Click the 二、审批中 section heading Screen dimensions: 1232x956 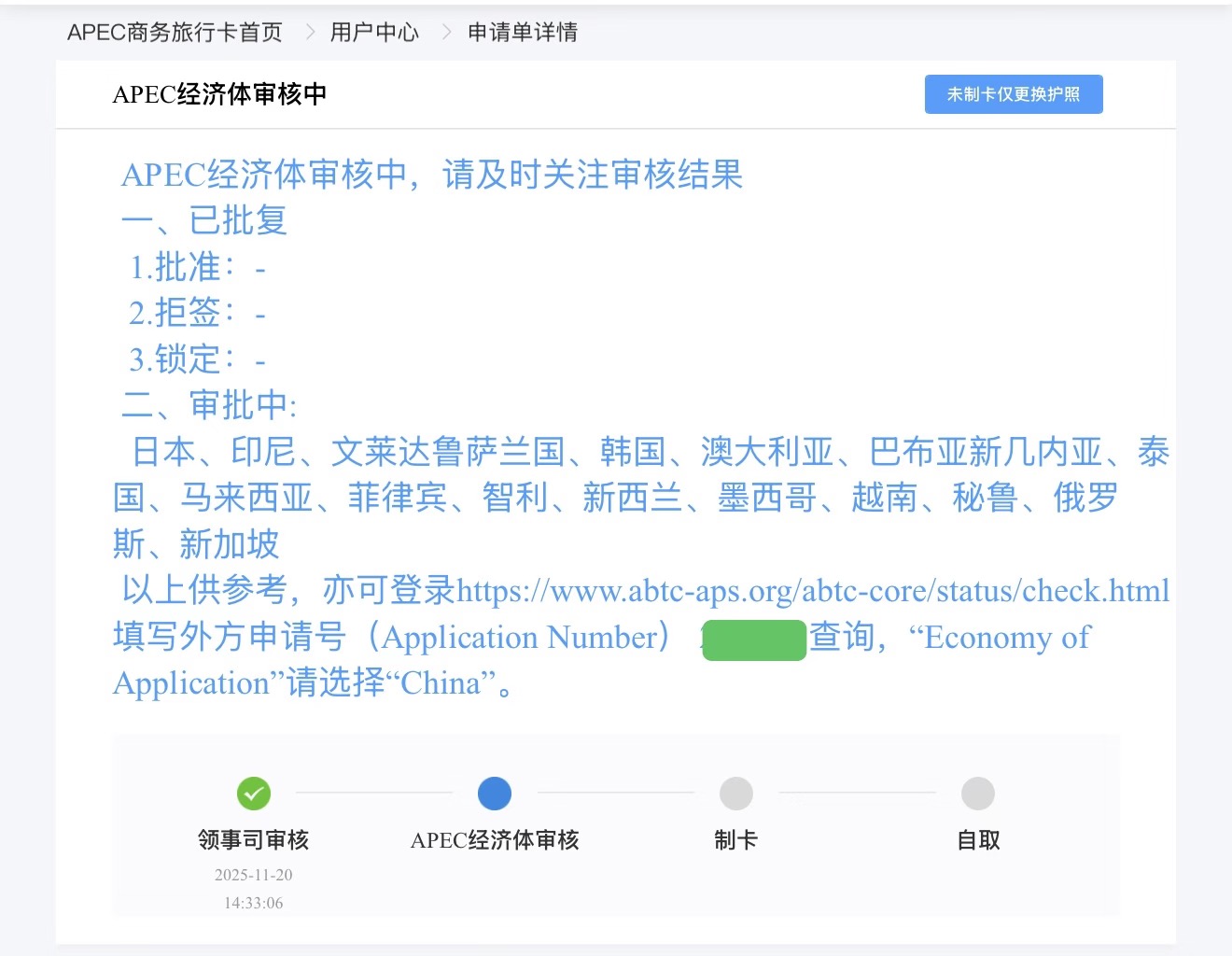(x=209, y=405)
